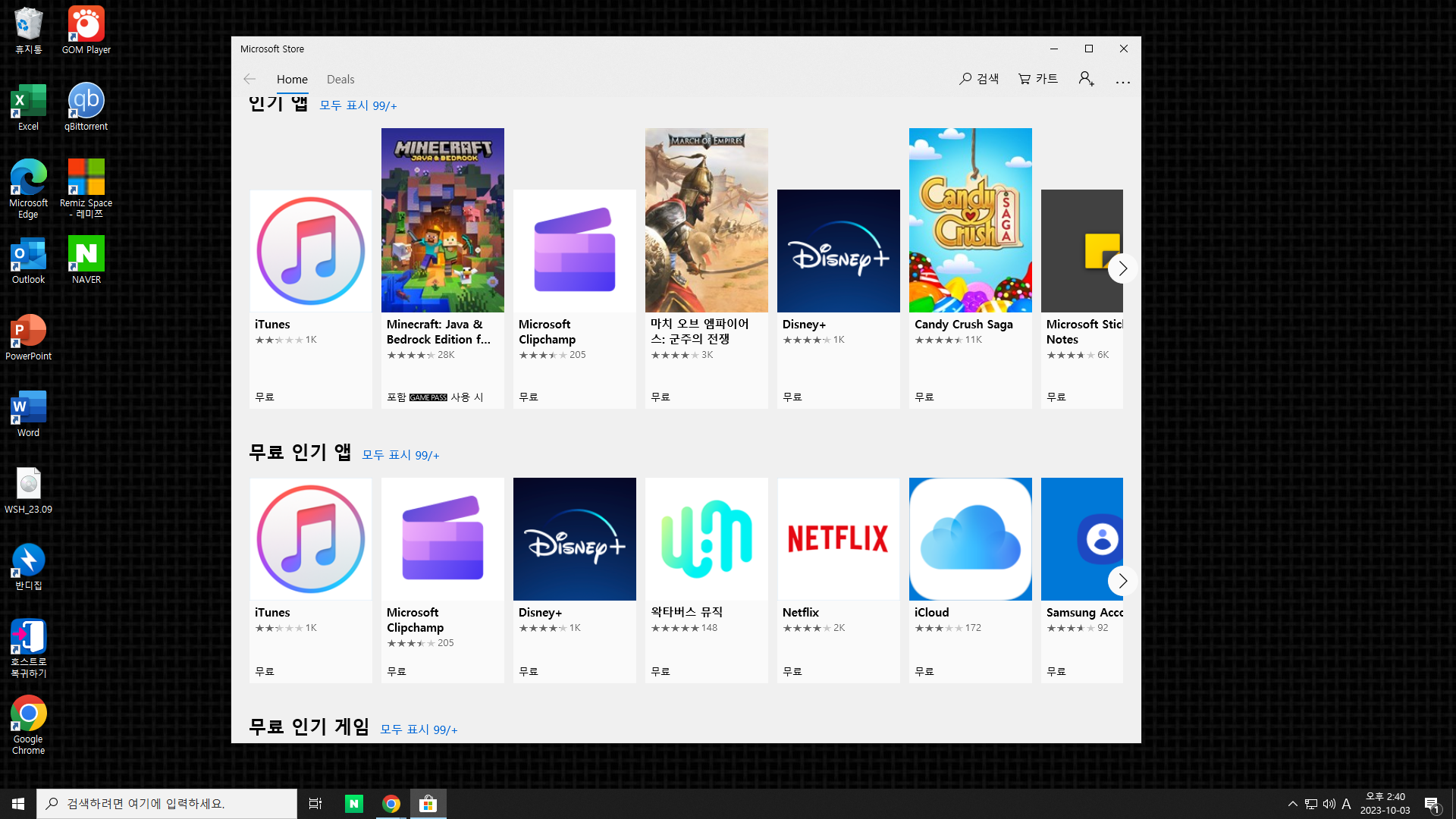1456x819 pixels.
Task: Select the WSH_23.09 file on desktop
Action: point(29,491)
